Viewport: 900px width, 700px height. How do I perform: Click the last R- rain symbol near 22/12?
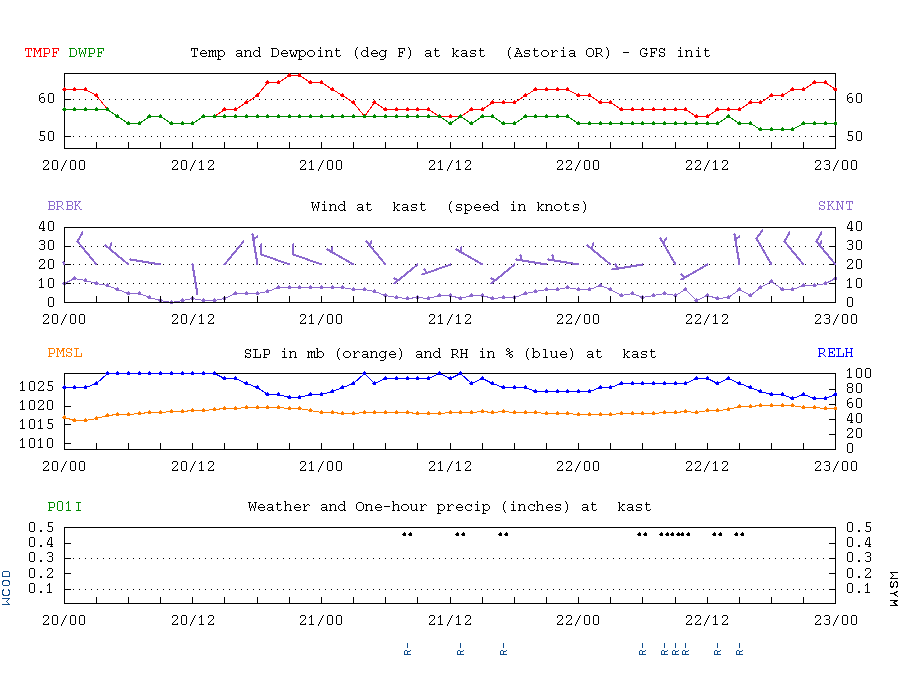(x=739, y=649)
